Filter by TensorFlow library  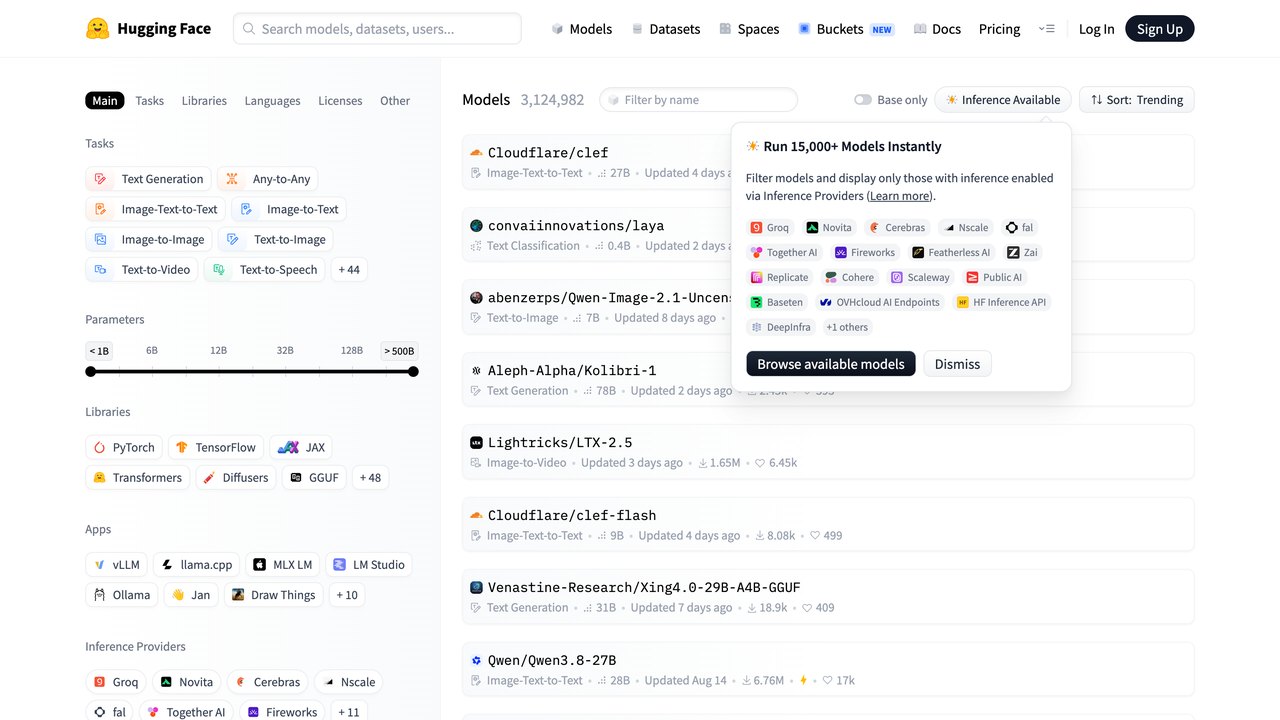(215, 447)
